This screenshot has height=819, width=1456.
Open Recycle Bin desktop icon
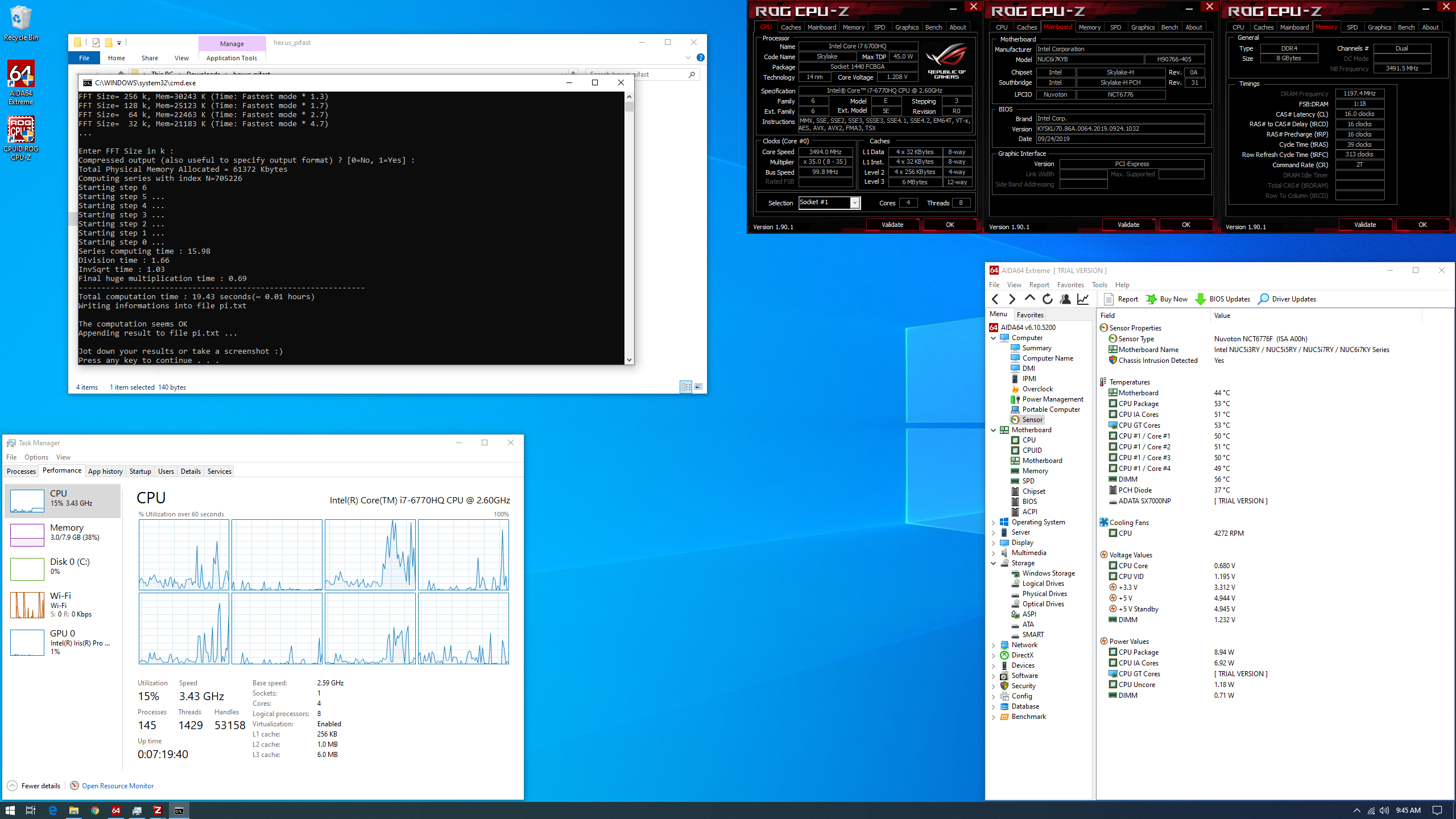coord(21,23)
